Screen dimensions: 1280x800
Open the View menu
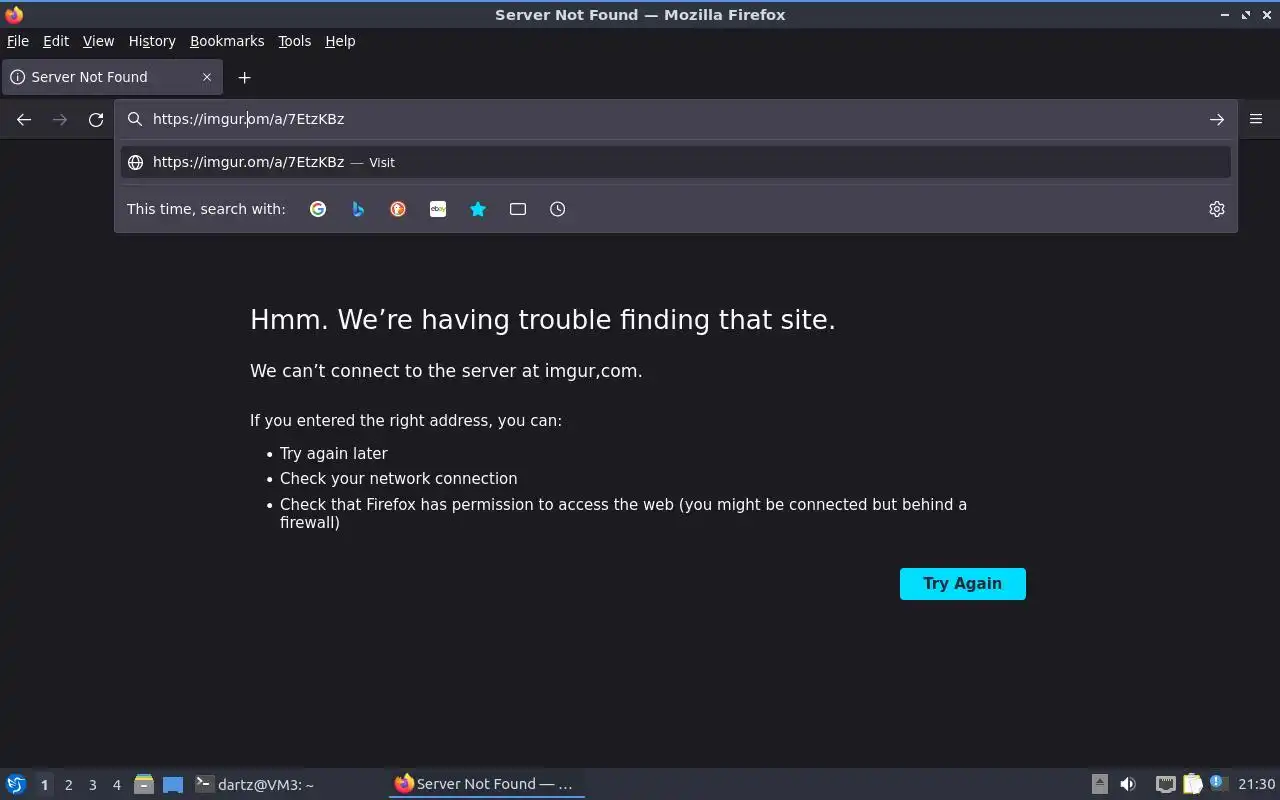(98, 41)
